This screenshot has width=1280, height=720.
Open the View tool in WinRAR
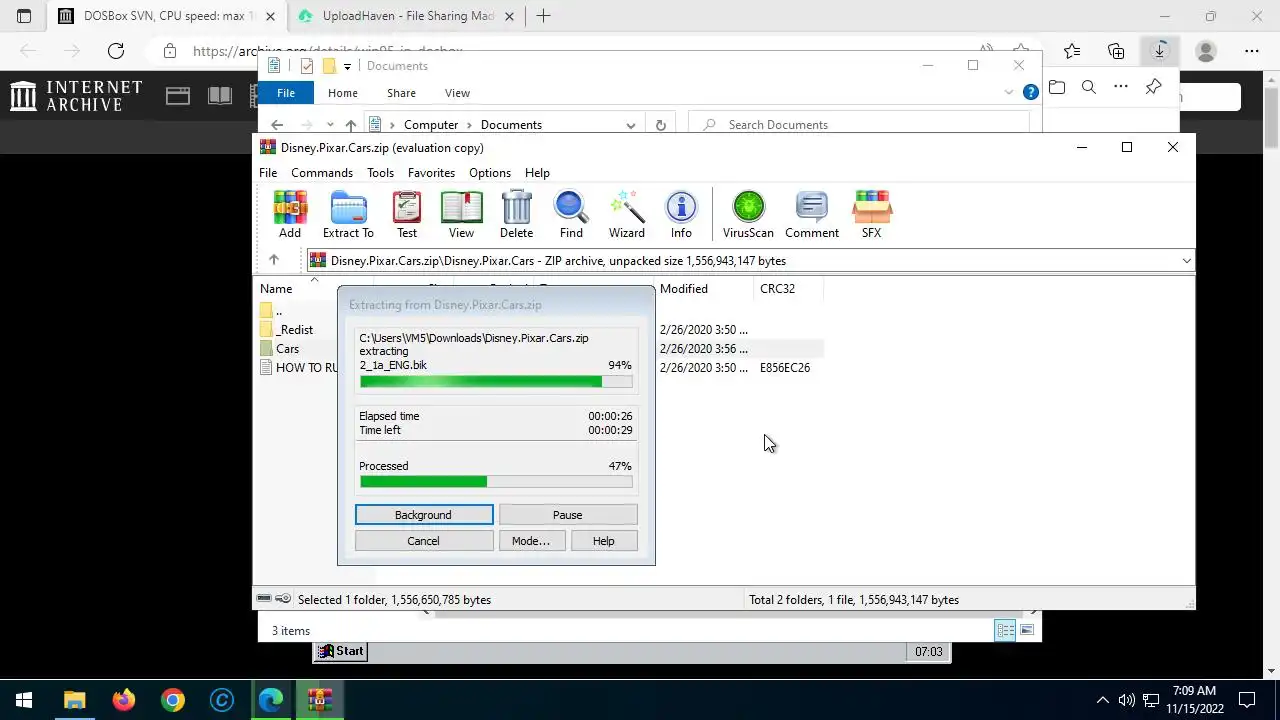(461, 214)
